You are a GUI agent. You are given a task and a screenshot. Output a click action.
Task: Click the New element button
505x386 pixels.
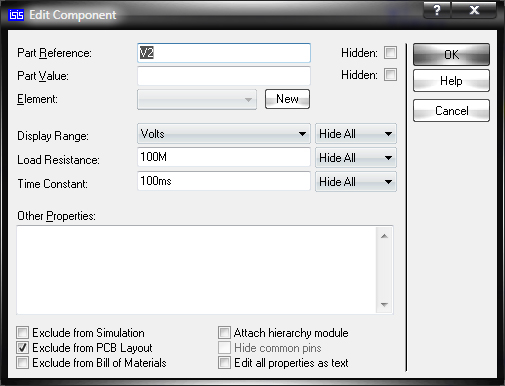coord(287,99)
